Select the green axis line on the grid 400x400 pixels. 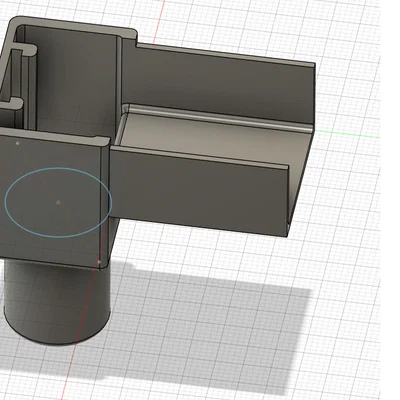click(347, 134)
